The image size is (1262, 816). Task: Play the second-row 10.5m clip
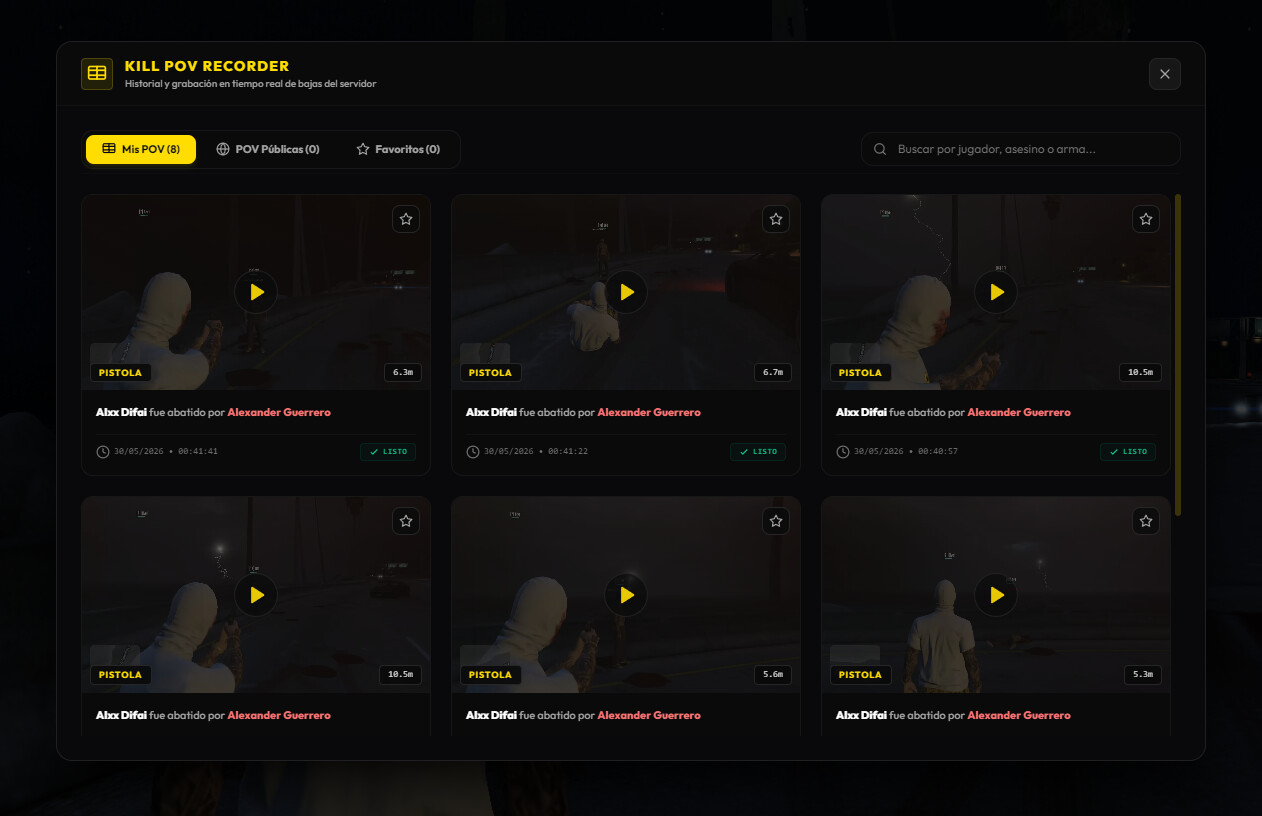tap(256, 595)
